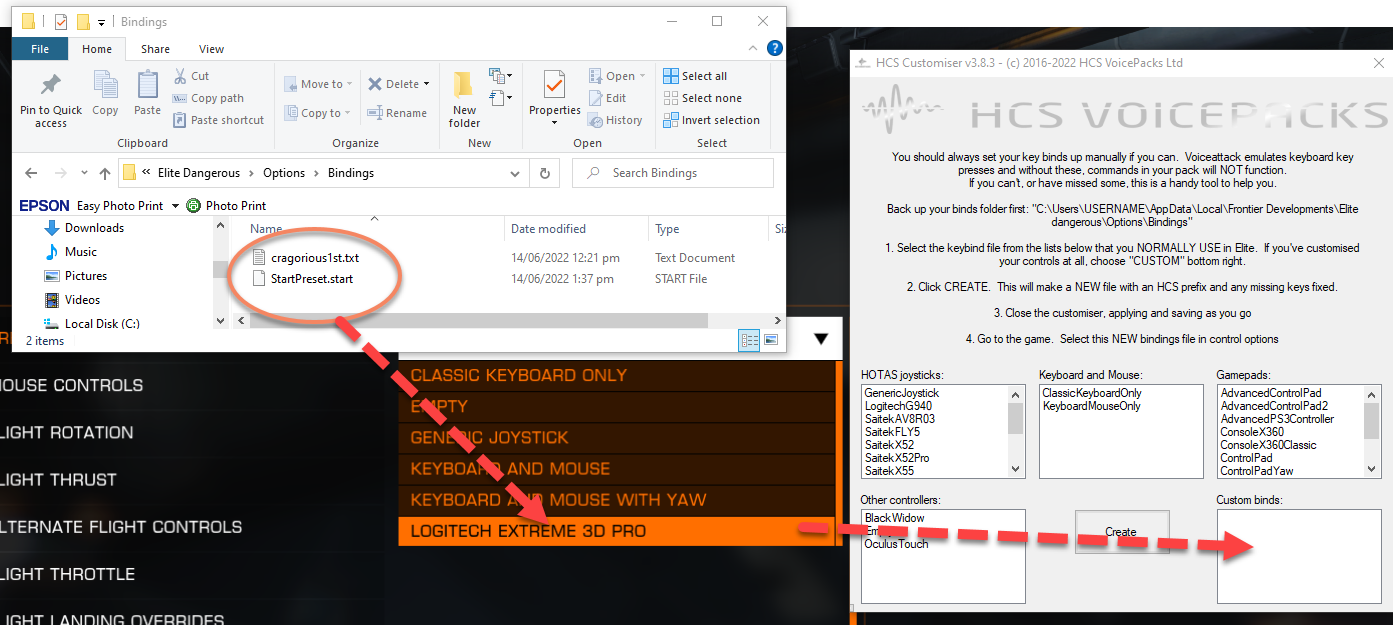Switch to the View ribbon tab
The width and height of the screenshot is (1393, 625).
point(211,49)
